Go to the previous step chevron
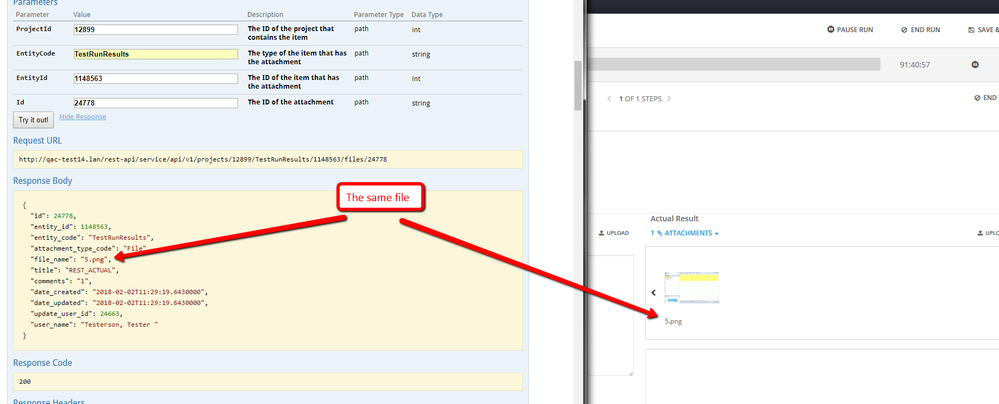 [x=608, y=99]
